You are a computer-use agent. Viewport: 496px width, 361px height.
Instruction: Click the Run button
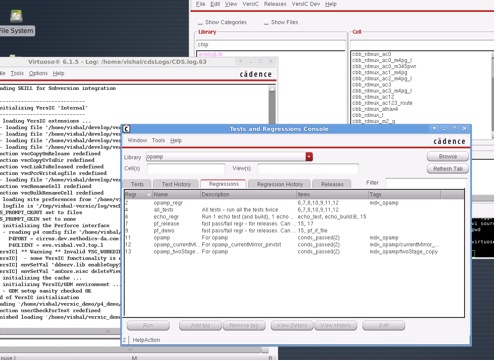(148, 325)
